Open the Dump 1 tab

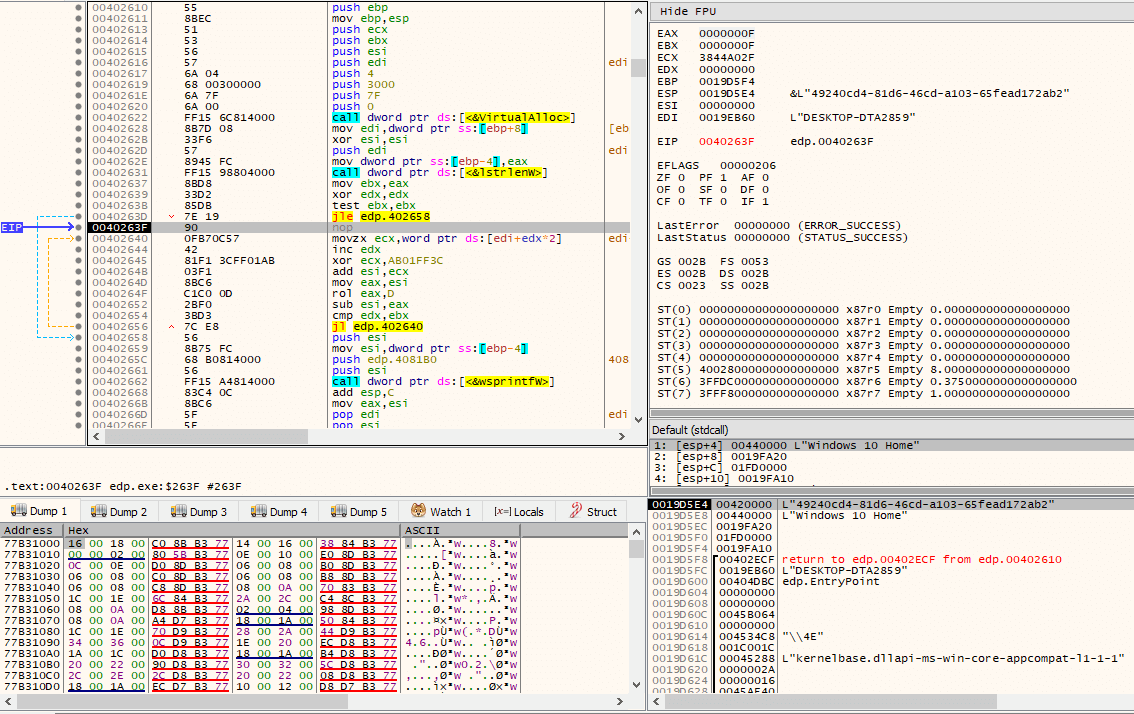pos(39,511)
